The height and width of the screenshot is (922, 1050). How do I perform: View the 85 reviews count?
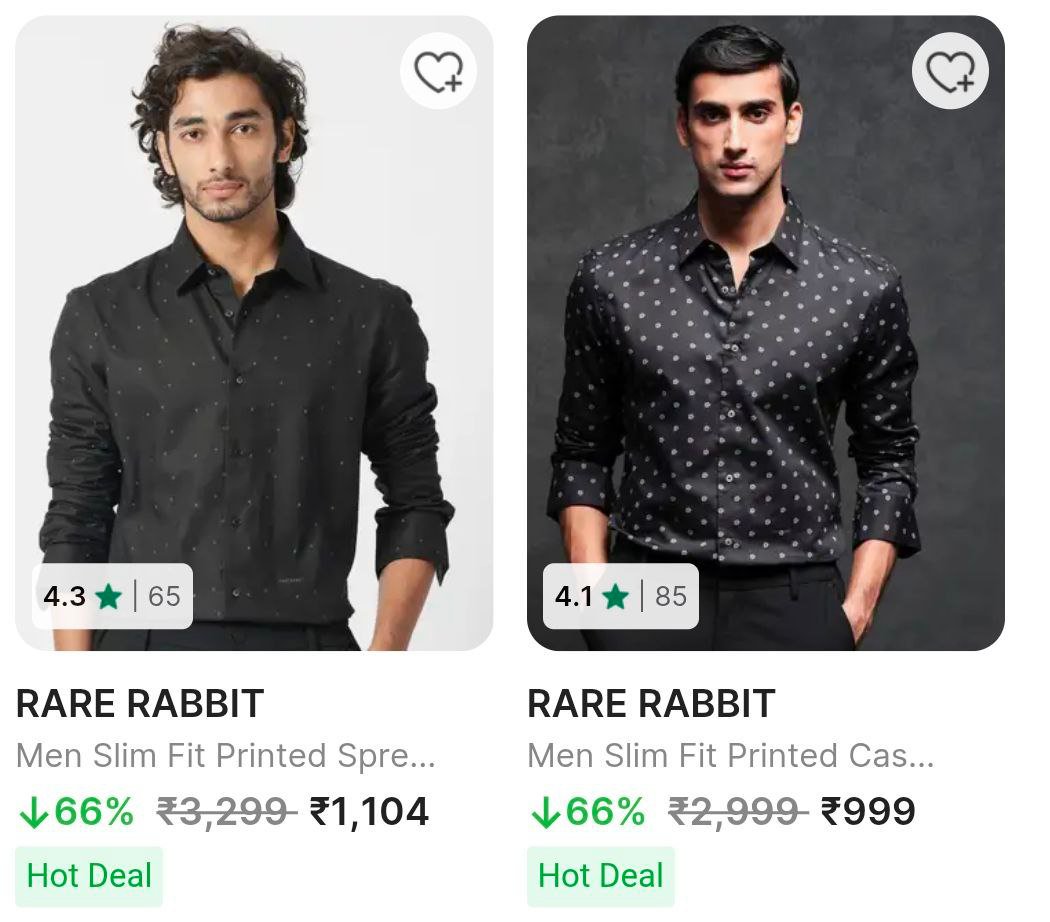pyautogui.click(x=671, y=597)
